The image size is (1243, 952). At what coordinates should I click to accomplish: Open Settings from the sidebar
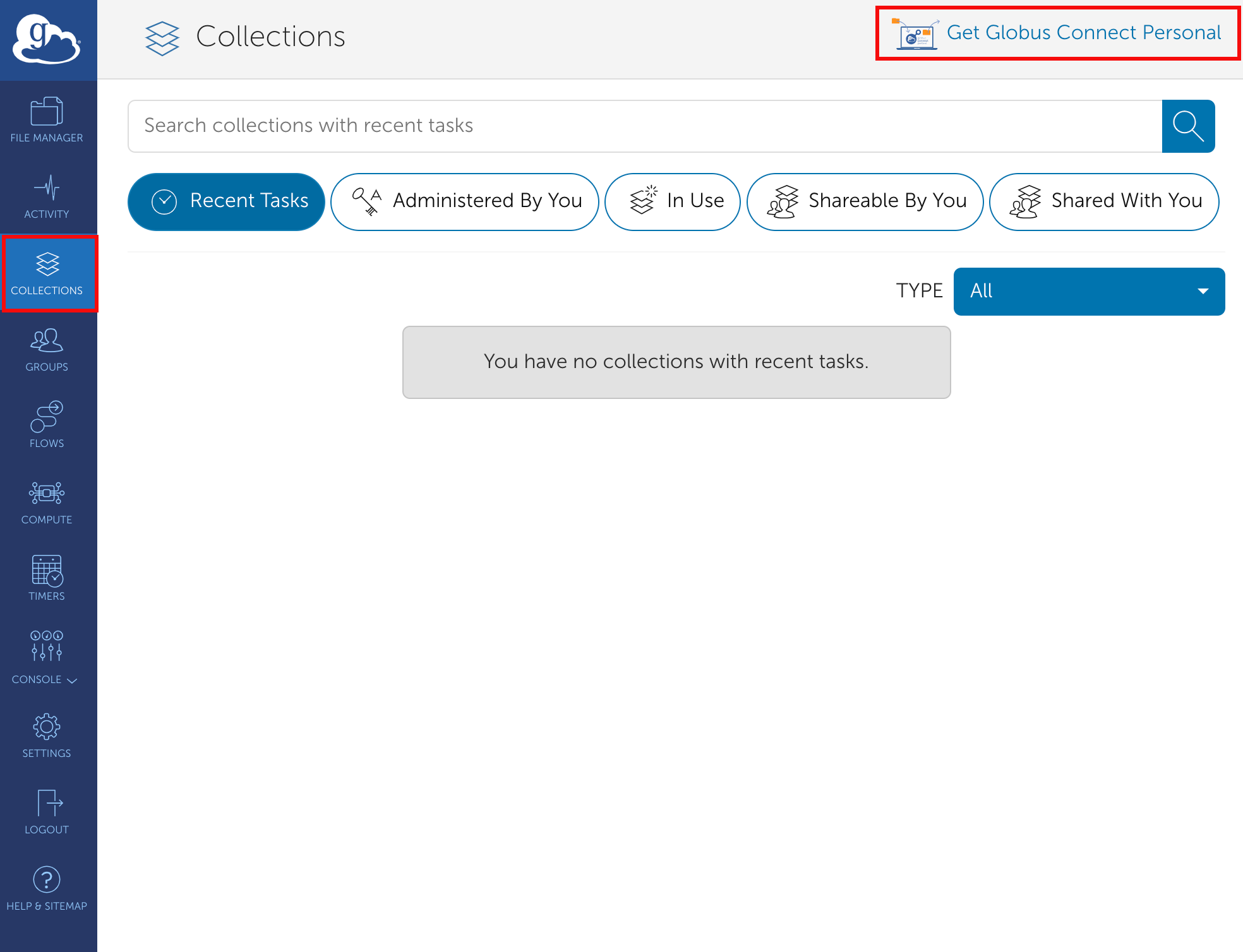pyautogui.click(x=47, y=736)
